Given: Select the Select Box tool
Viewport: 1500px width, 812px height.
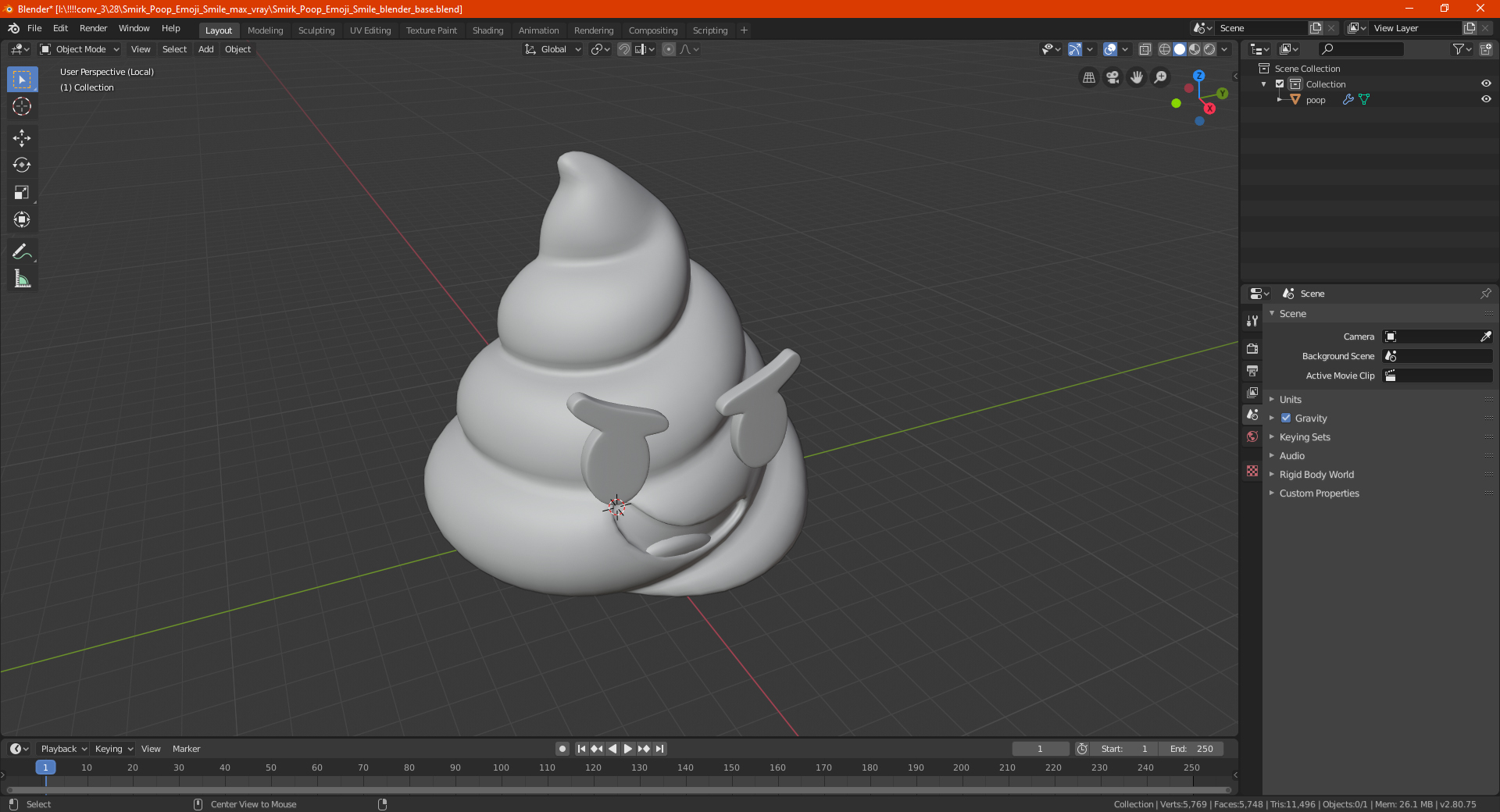Looking at the screenshot, I should click(x=22, y=80).
